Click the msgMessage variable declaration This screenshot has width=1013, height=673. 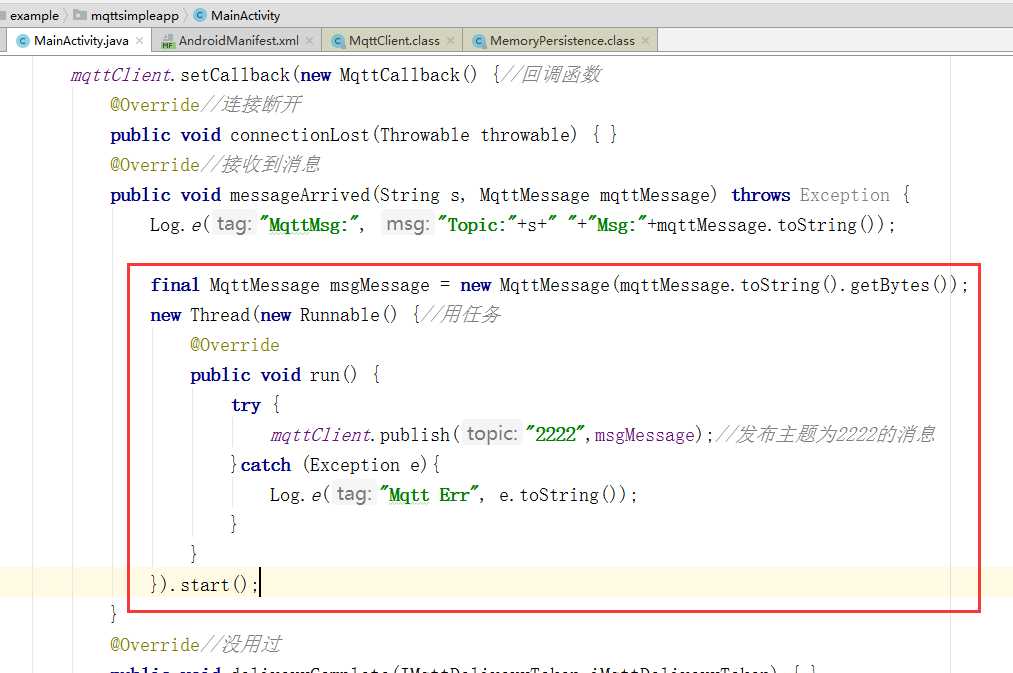379,285
